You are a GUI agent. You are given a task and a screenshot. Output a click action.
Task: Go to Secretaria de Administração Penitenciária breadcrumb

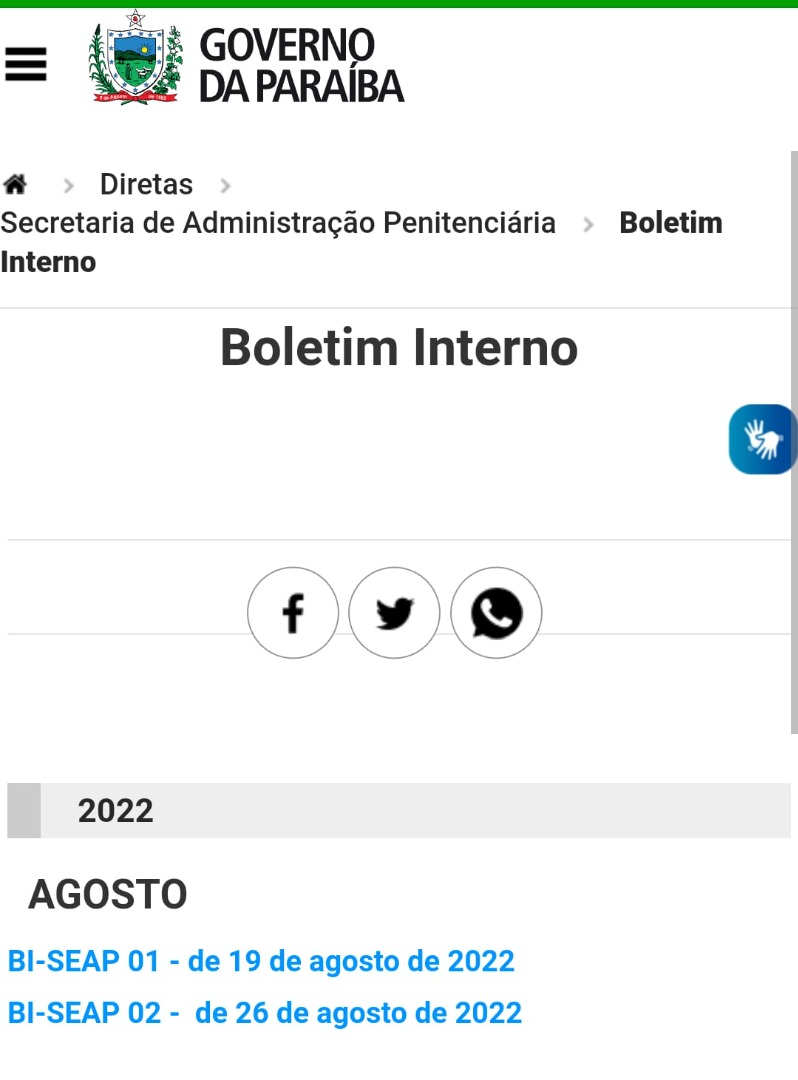pyautogui.click(x=278, y=223)
